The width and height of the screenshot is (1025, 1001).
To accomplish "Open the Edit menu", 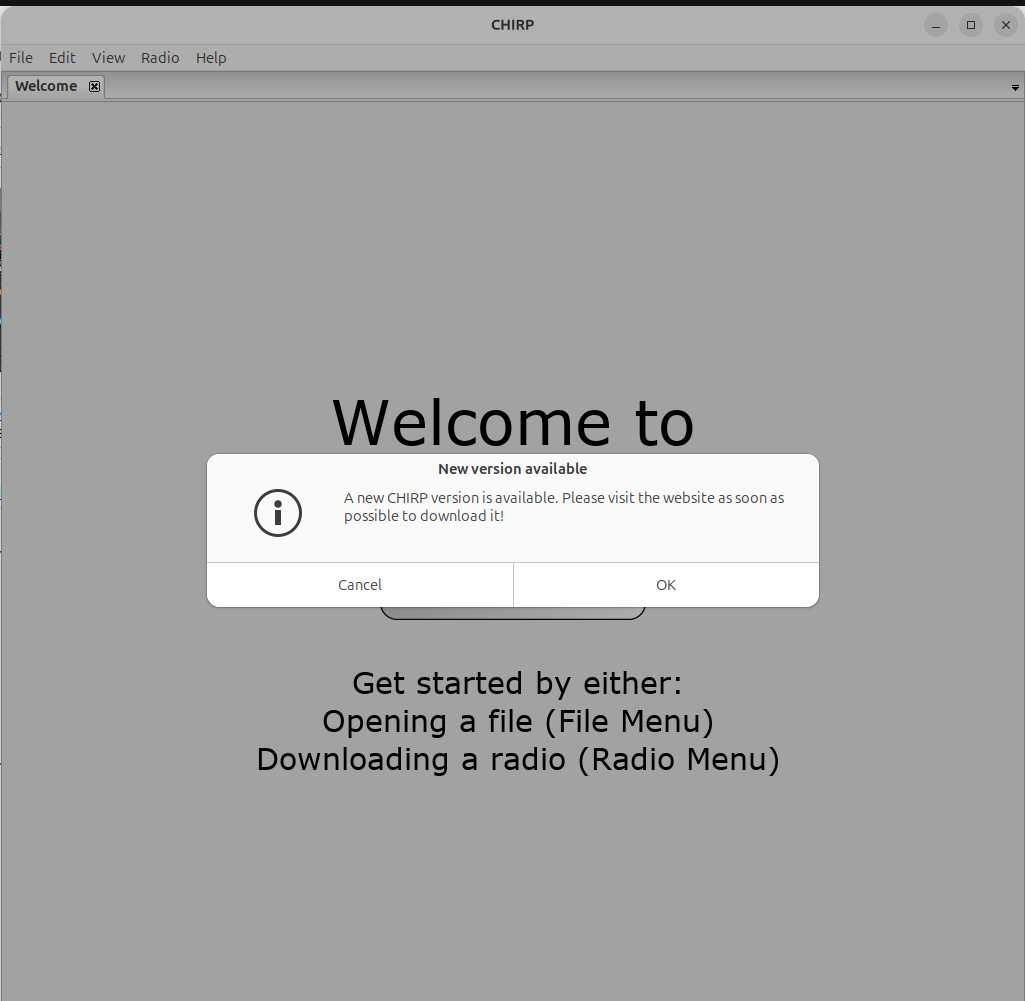I will (62, 58).
